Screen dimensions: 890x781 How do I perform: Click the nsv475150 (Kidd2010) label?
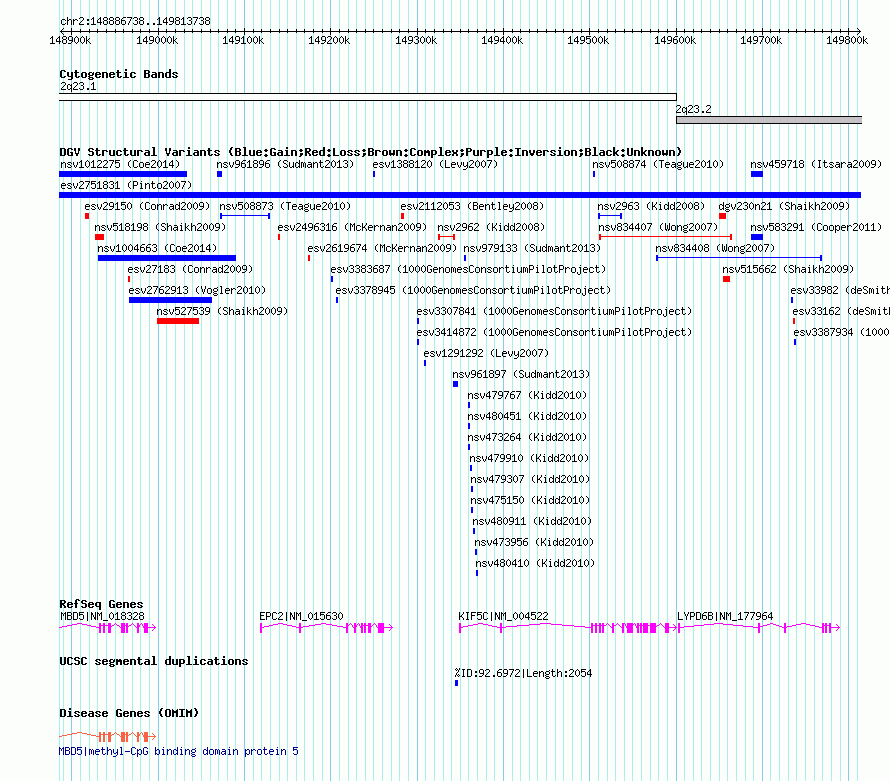point(530,500)
